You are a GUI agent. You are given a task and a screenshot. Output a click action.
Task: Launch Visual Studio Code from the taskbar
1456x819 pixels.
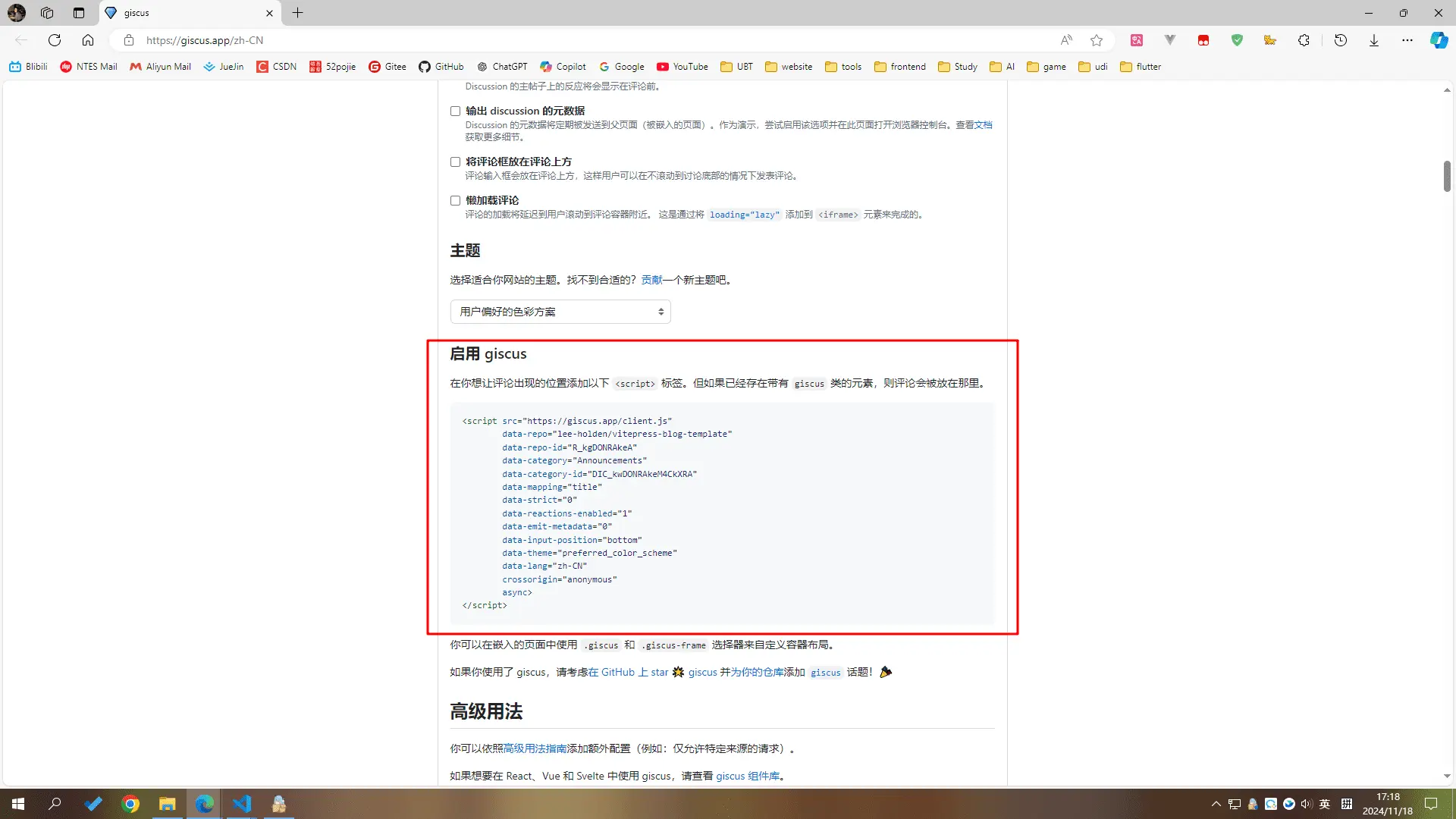pos(241,804)
